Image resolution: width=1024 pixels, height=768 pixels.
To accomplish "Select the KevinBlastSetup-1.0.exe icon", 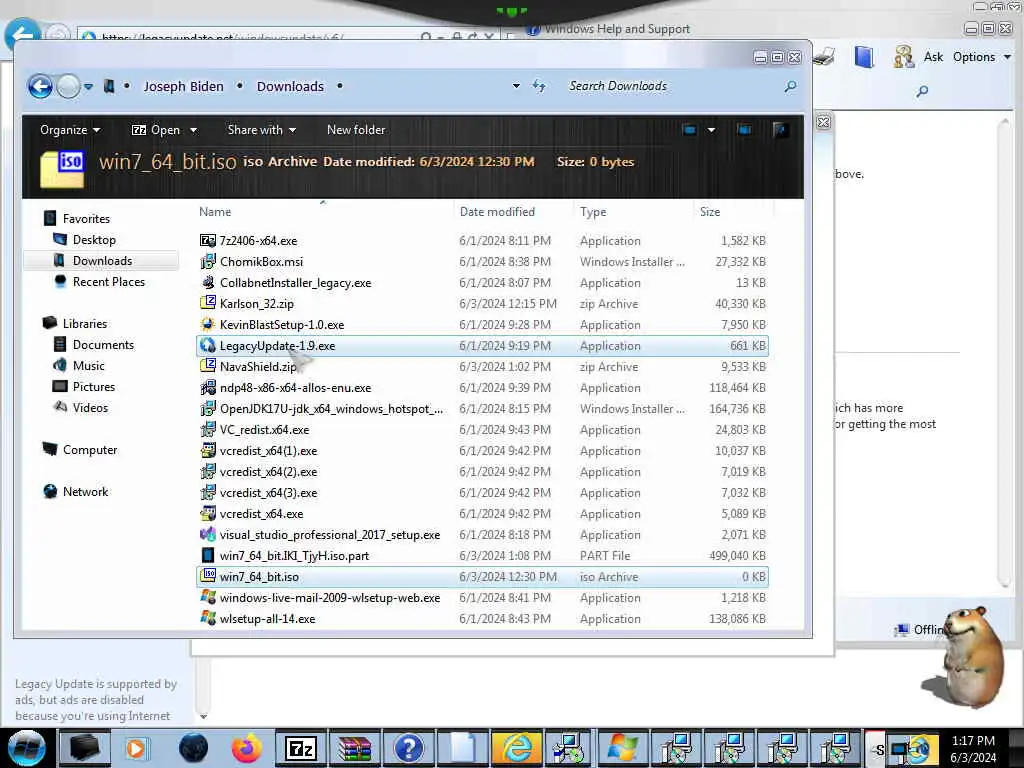I will pos(208,325).
